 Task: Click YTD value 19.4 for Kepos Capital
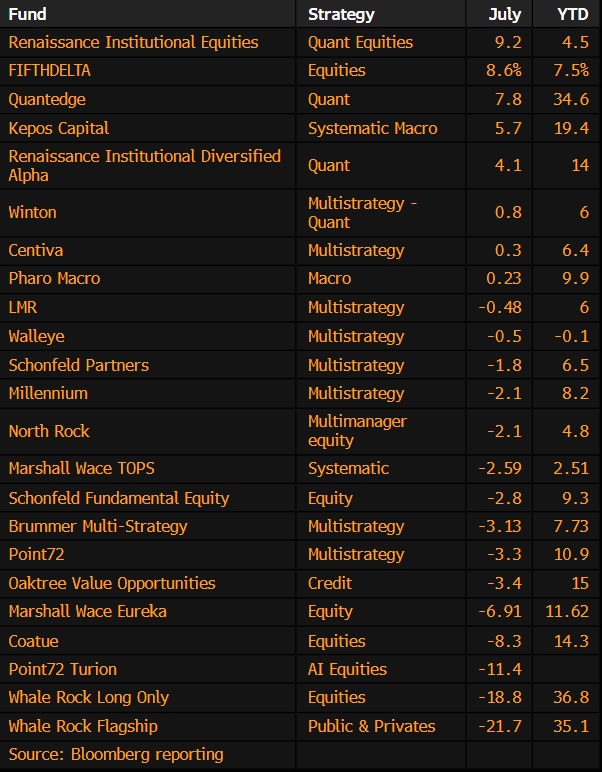tap(571, 129)
